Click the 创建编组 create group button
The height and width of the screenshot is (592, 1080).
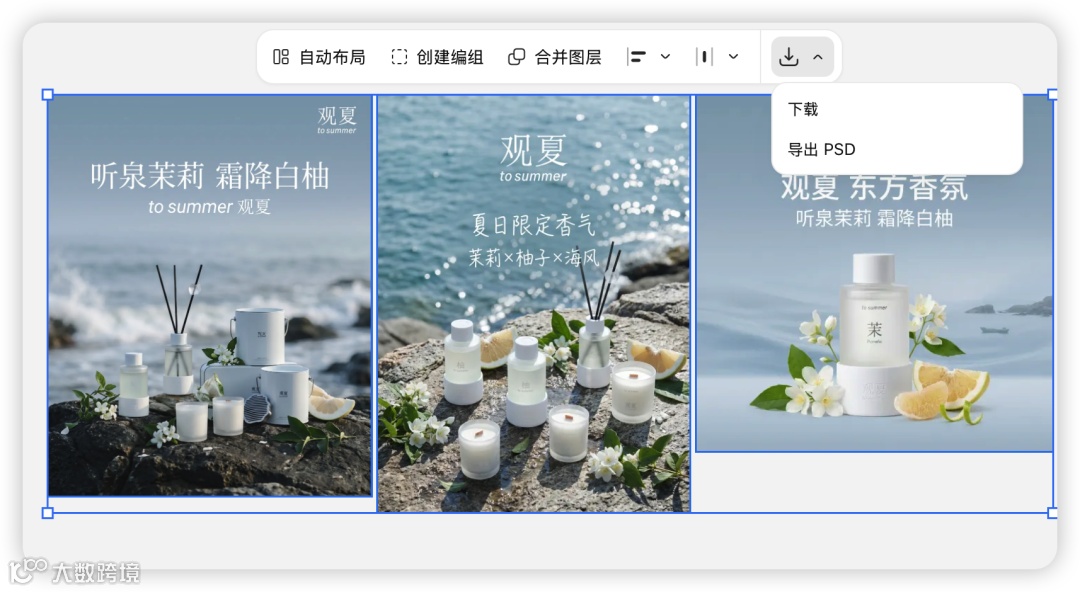(x=437, y=57)
